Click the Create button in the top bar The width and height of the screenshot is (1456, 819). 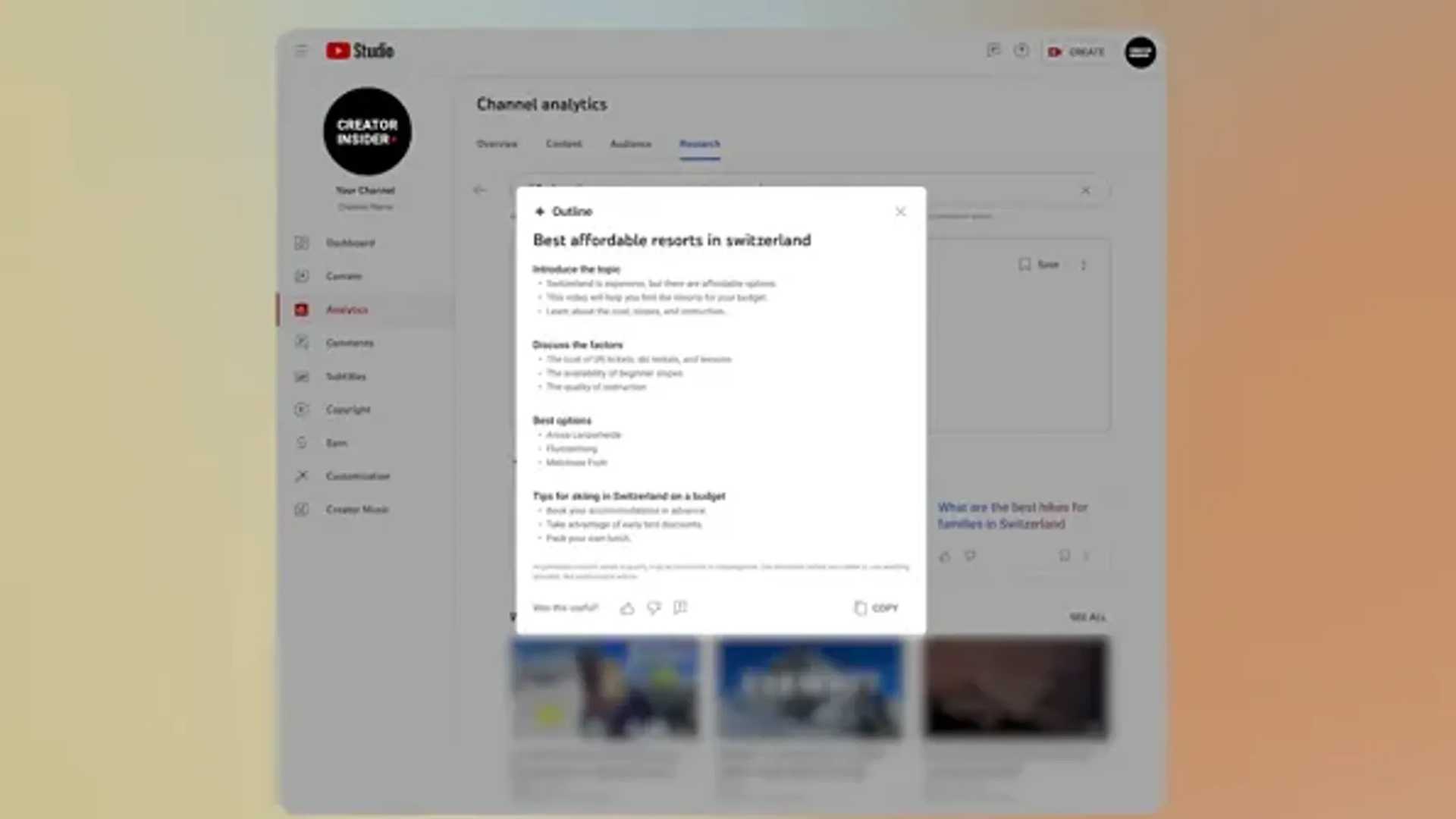tap(1077, 52)
